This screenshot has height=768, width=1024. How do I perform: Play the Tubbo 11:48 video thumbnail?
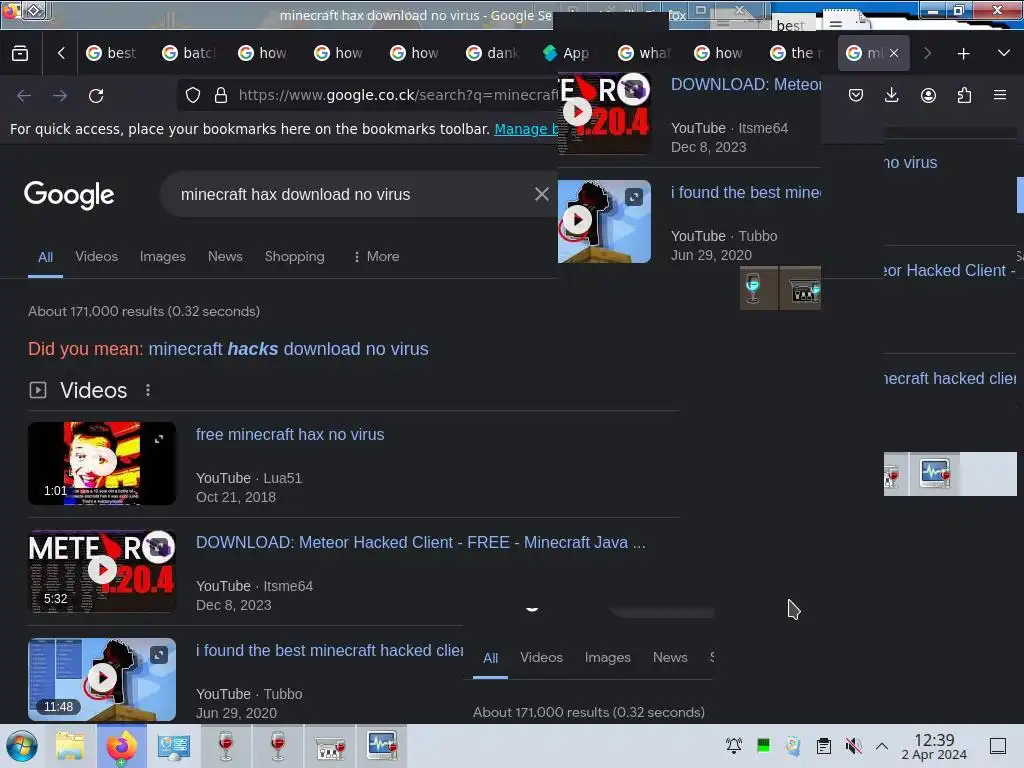102,679
